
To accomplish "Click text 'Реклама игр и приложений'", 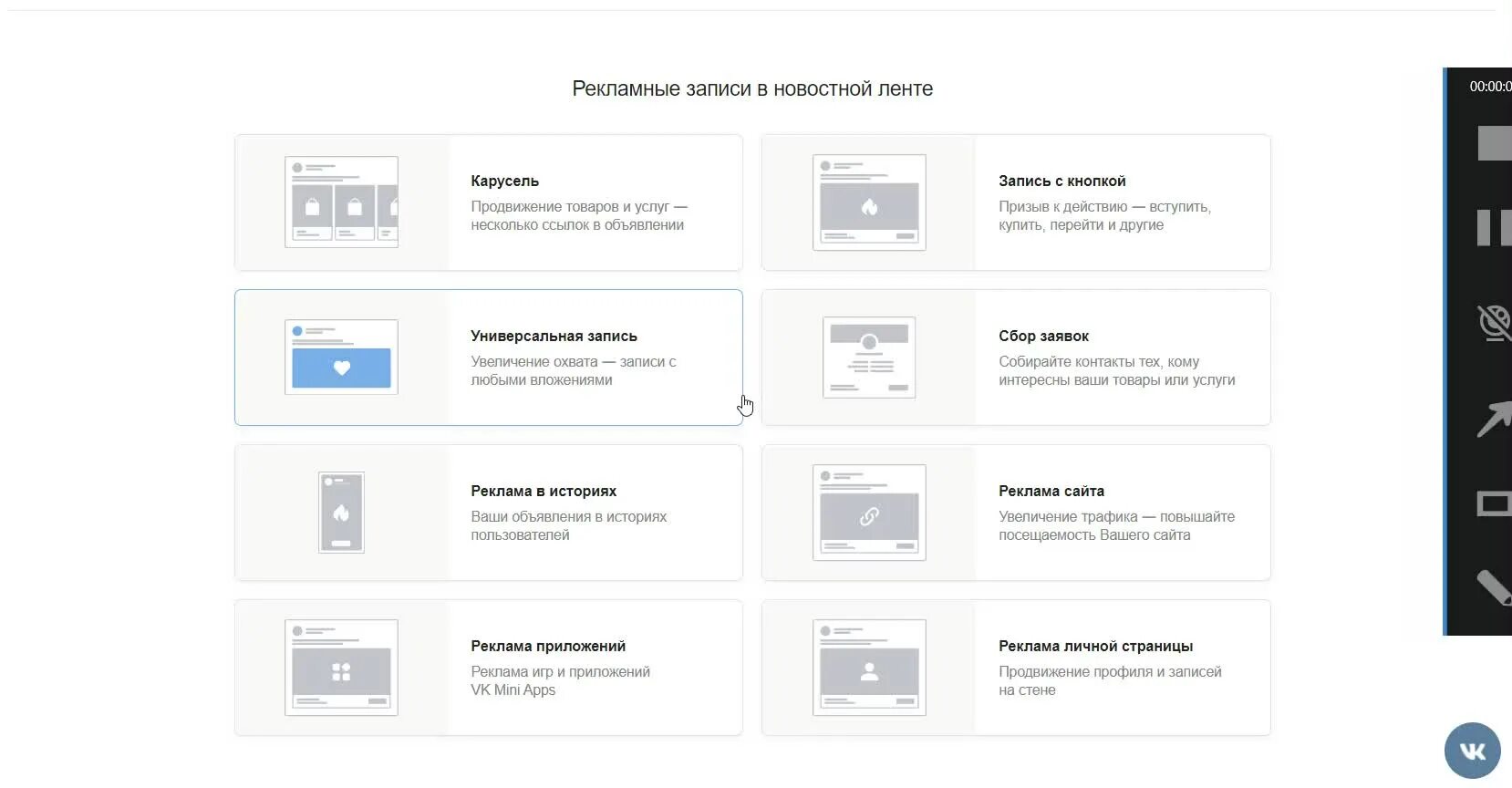I will (561, 672).
